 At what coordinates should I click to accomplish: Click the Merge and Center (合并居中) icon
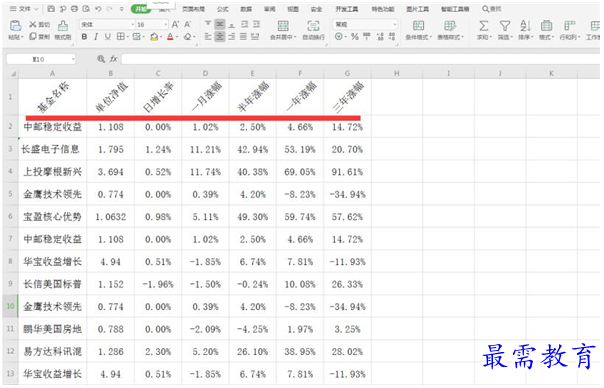283,26
